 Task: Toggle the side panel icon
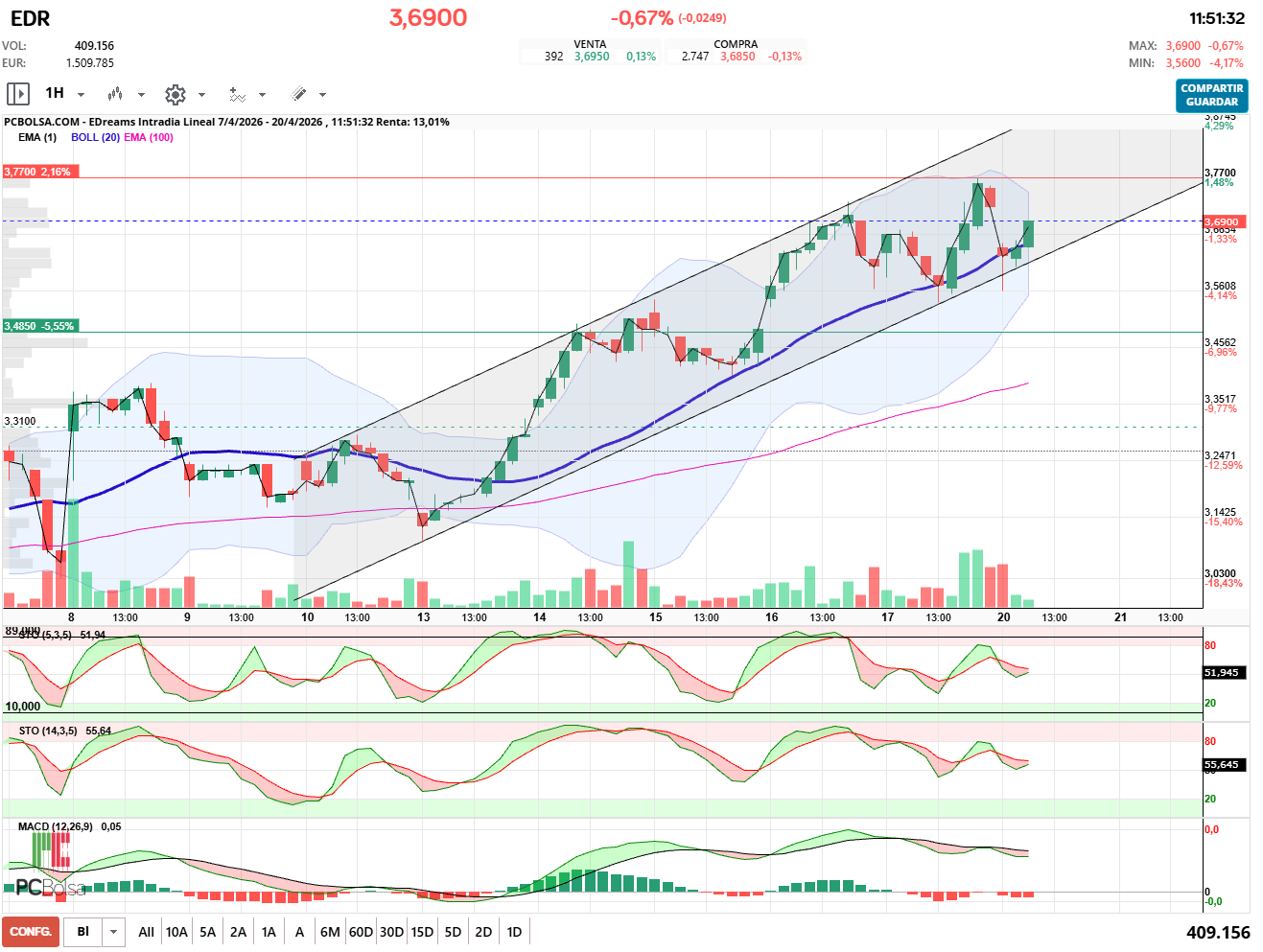[17, 94]
